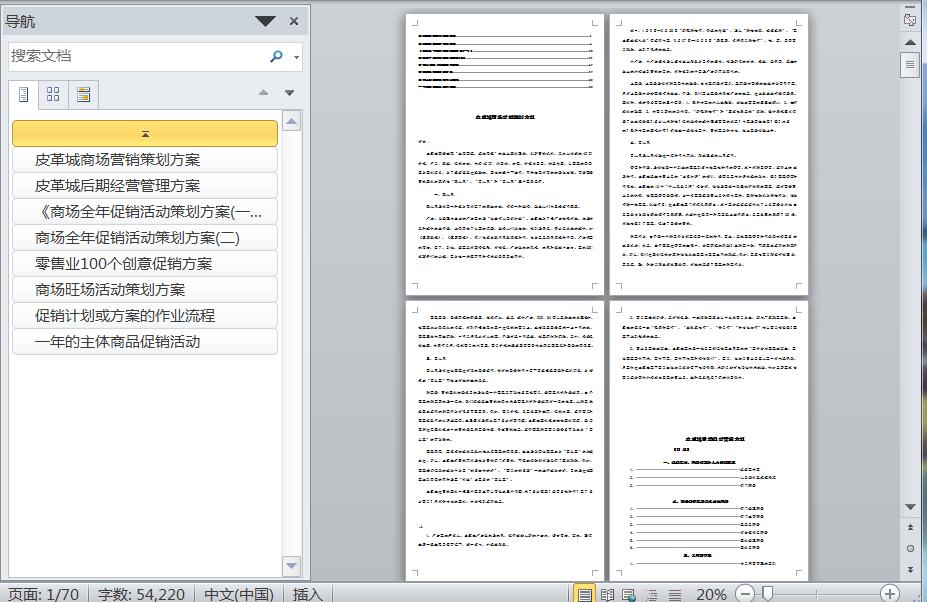This screenshot has height=602, width=927.
Task: Switch to Outline view icon
Action: coord(650,594)
